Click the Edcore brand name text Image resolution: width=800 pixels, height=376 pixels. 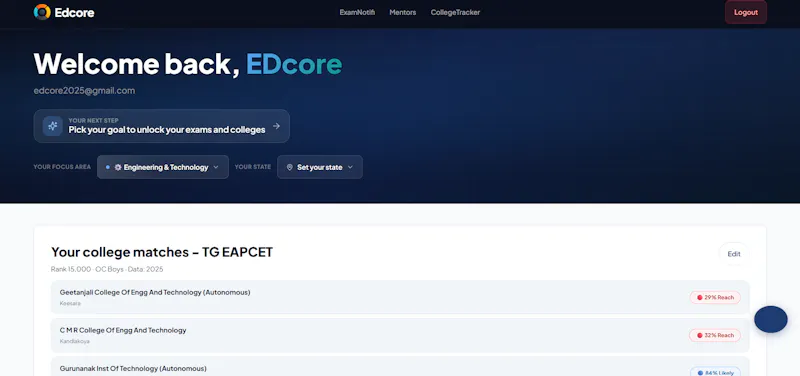click(x=74, y=13)
